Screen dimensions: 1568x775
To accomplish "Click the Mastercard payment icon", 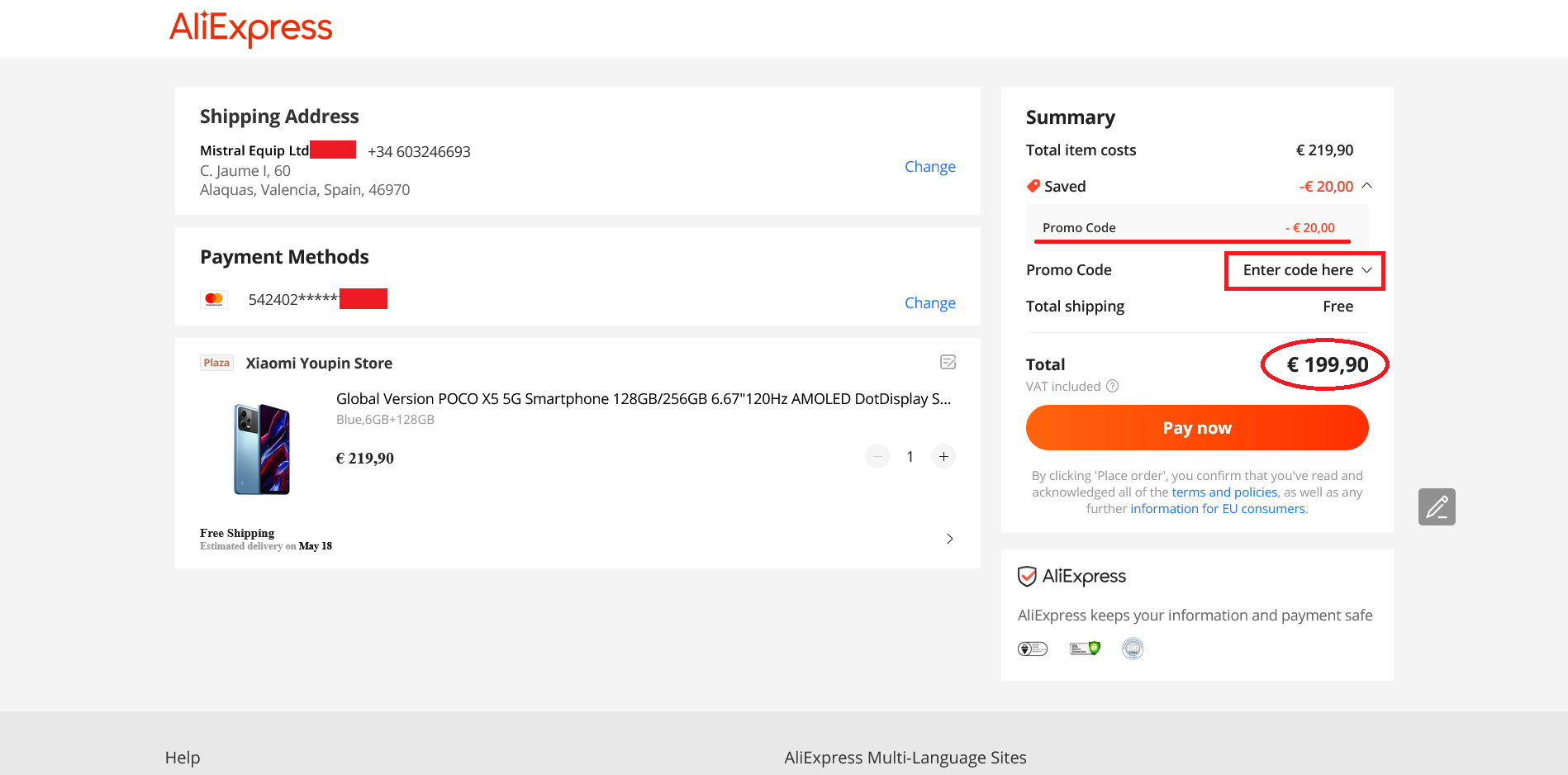I will click(x=214, y=299).
